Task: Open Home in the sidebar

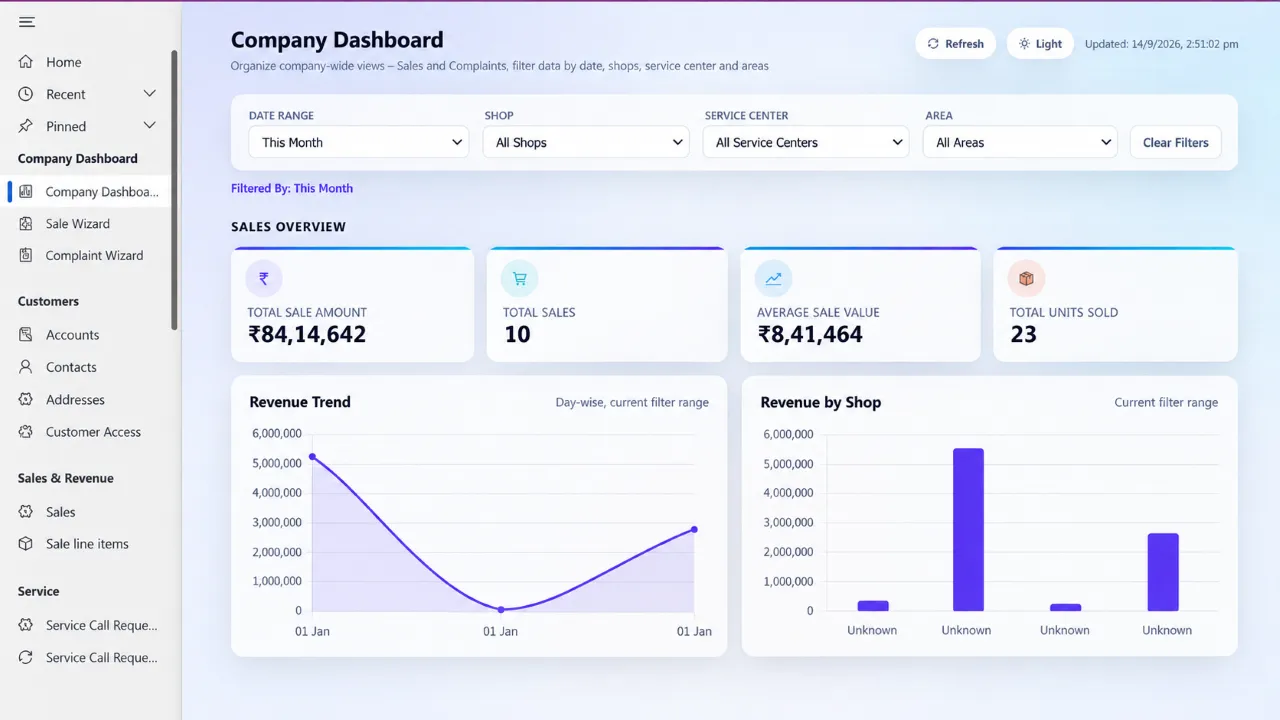Action: coord(87,62)
